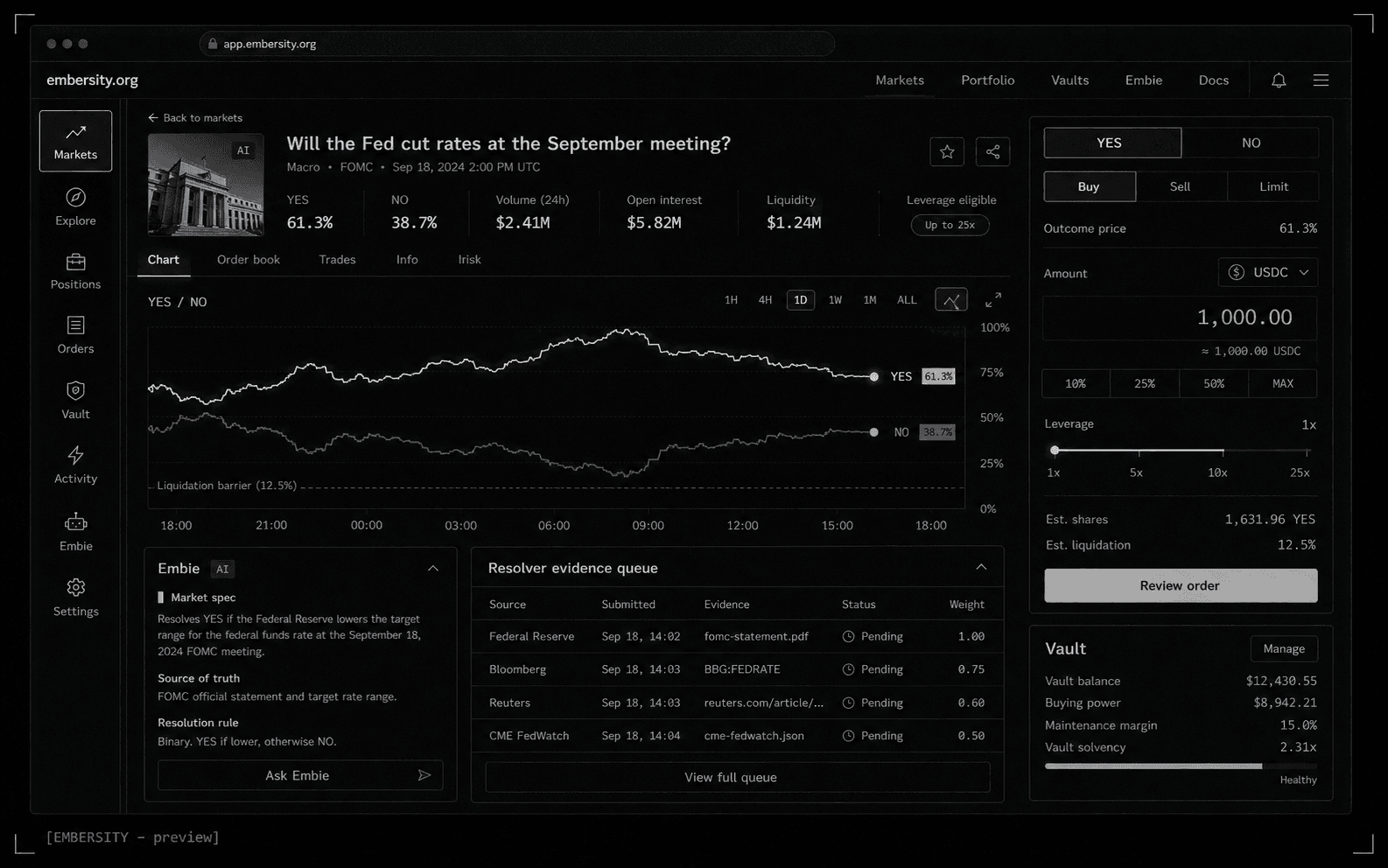Open Activity lightning icon in sidebar

tap(76, 455)
